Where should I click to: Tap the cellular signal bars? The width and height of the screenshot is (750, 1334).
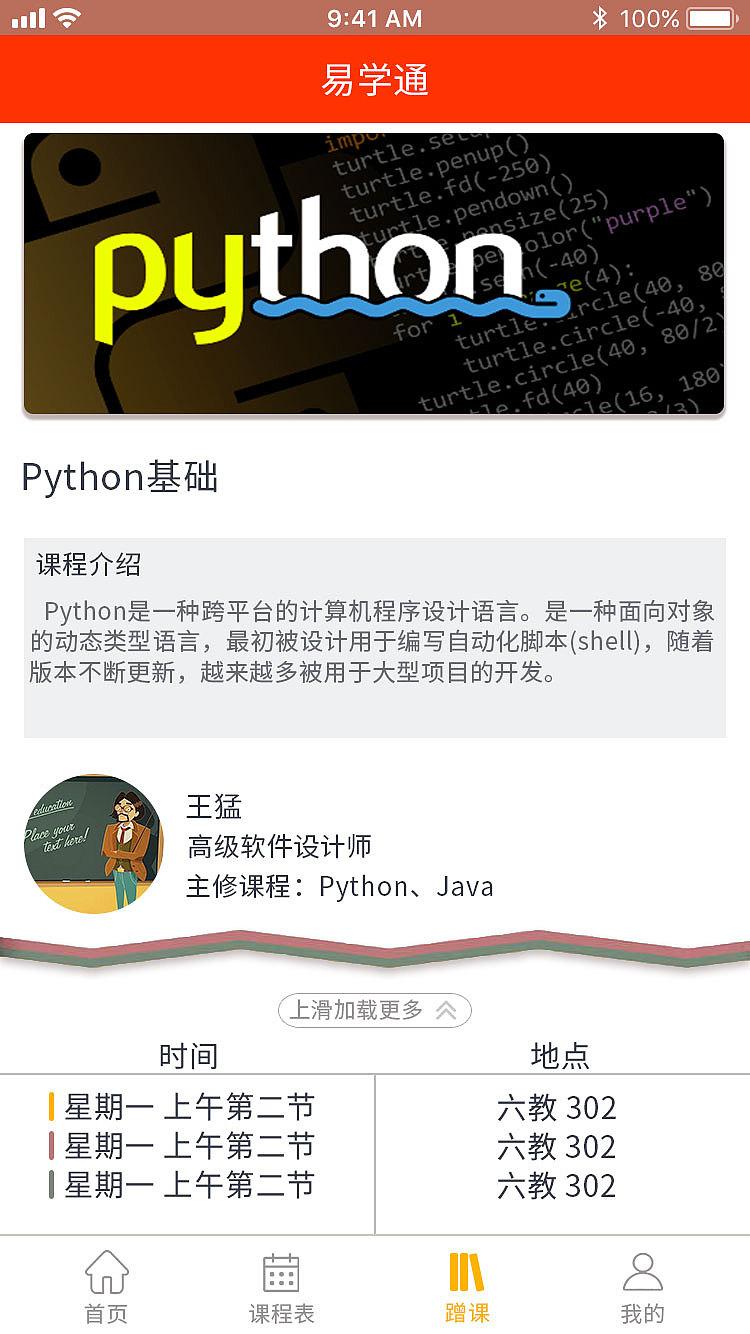pyautogui.click(x=29, y=18)
